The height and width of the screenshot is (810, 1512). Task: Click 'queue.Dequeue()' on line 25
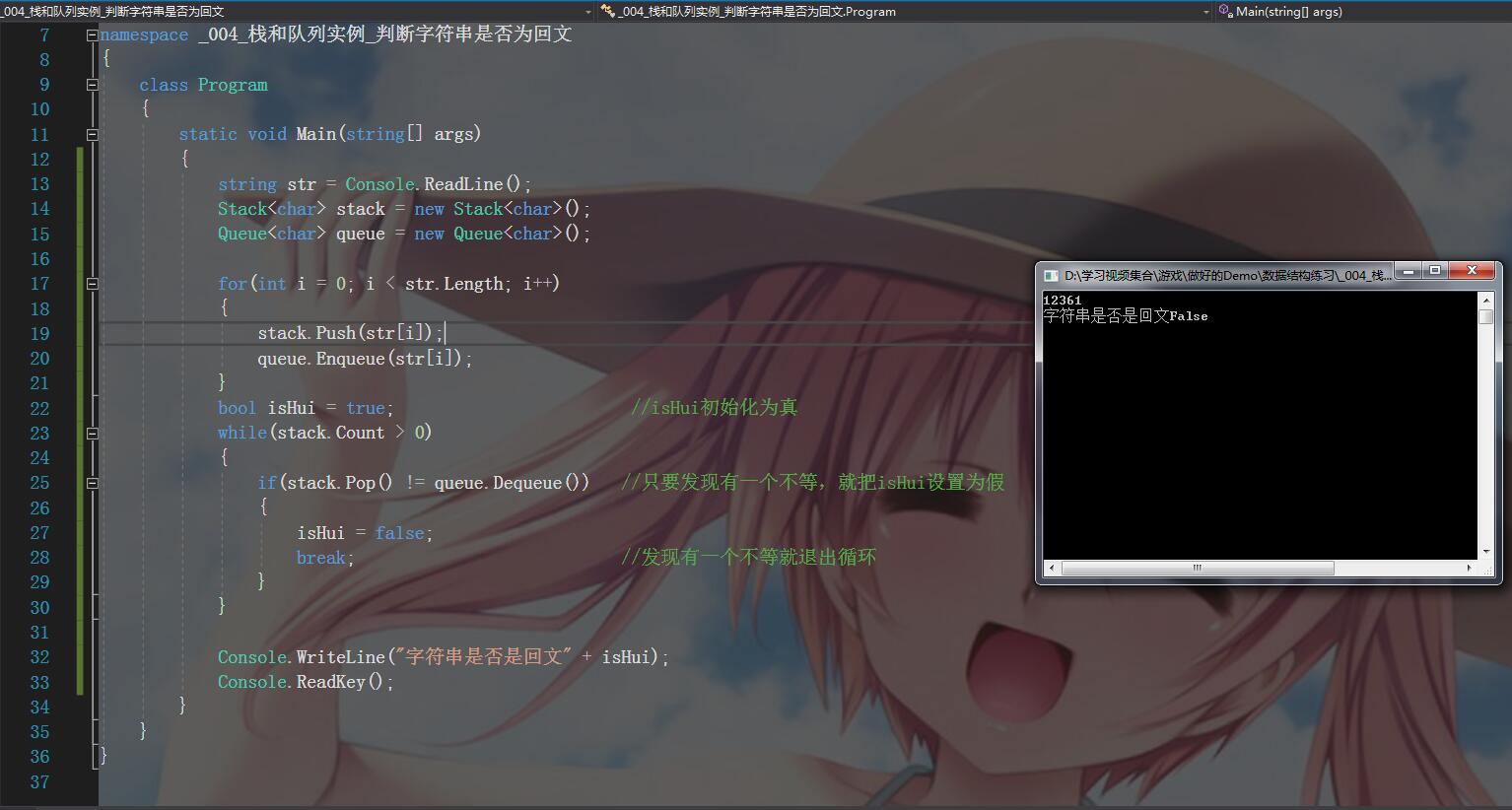pyautogui.click(x=508, y=483)
